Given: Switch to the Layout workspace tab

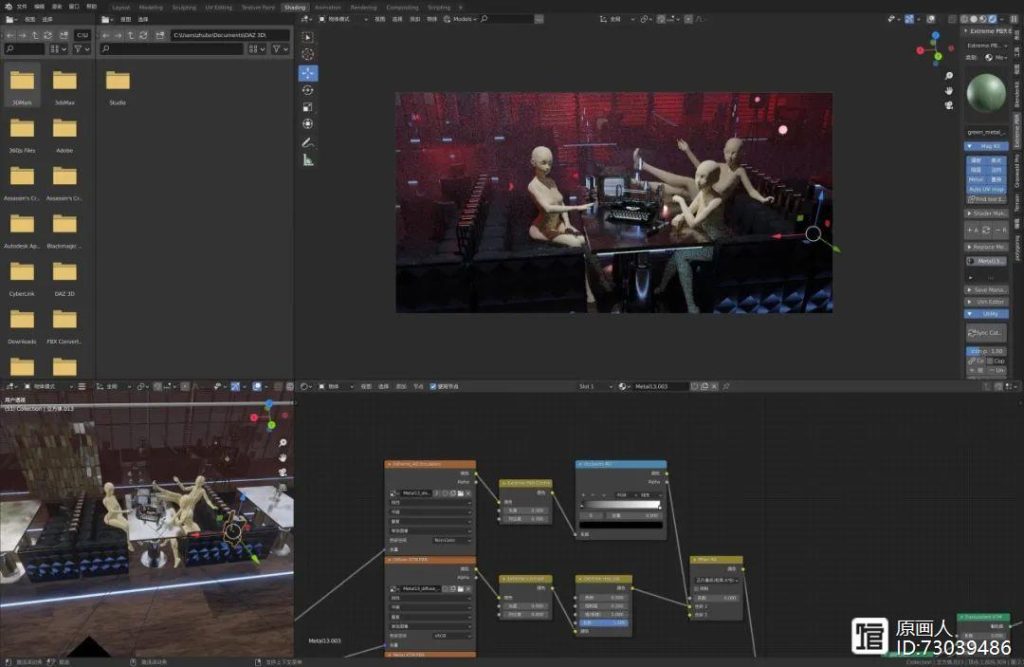Looking at the screenshot, I should (x=121, y=7).
